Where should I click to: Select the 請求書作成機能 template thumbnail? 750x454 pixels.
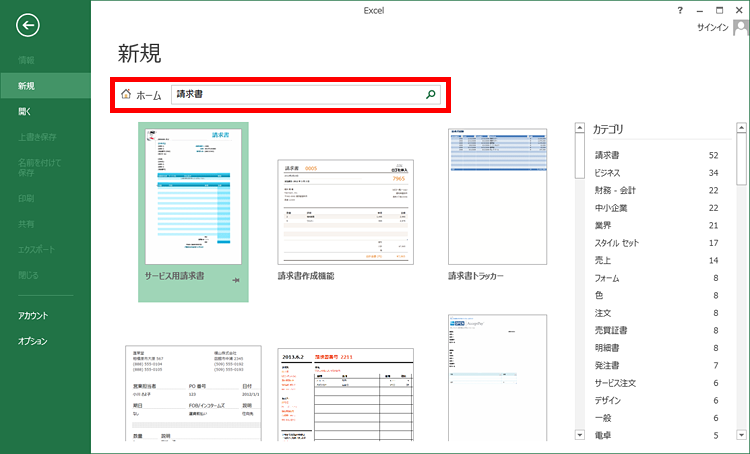[345, 212]
